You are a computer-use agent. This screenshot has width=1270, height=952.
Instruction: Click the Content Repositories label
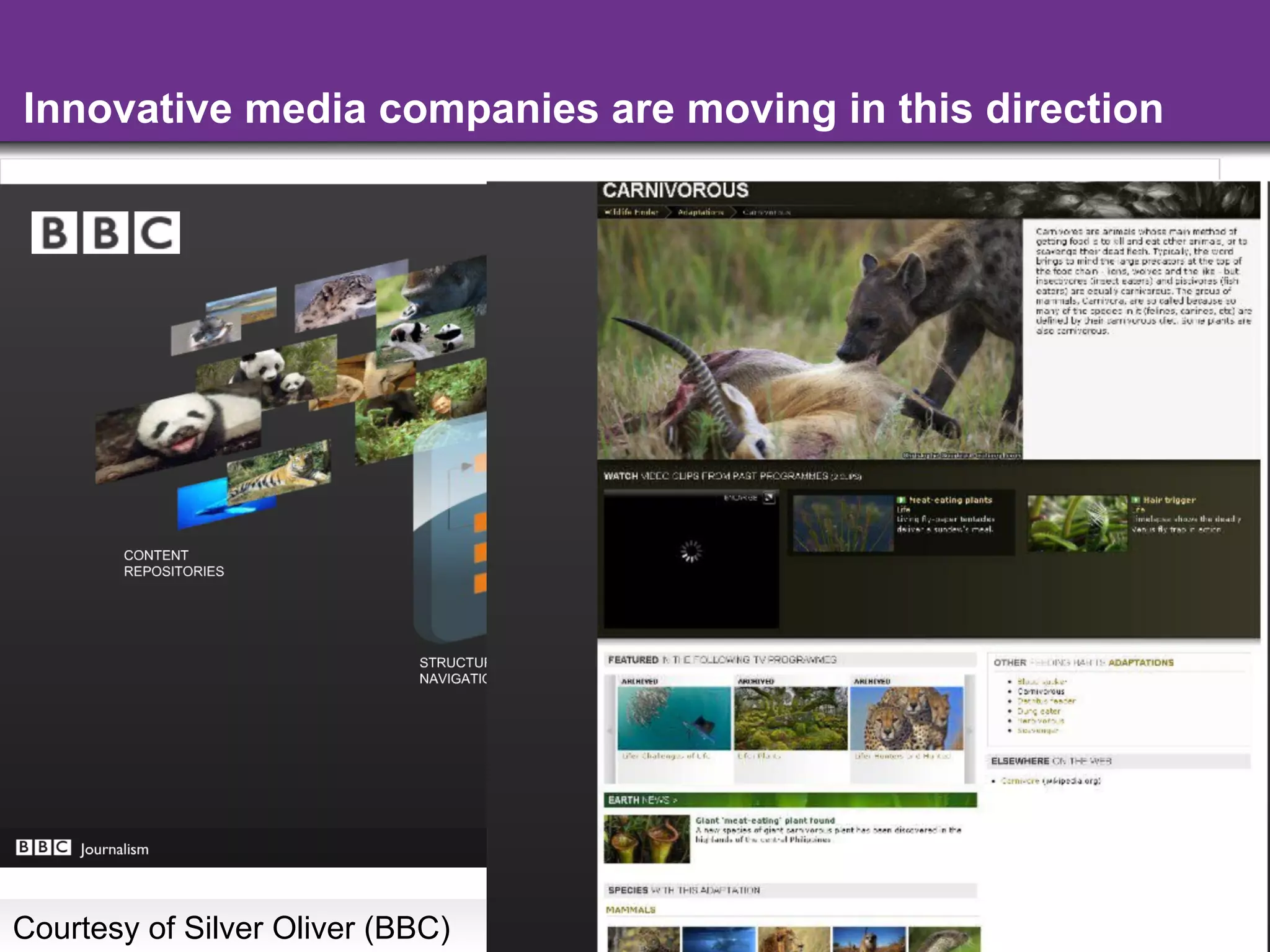(x=174, y=563)
